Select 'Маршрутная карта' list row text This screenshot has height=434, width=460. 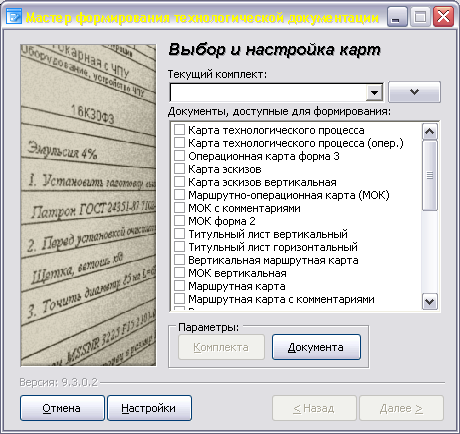pyautogui.click(x=237, y=286)
